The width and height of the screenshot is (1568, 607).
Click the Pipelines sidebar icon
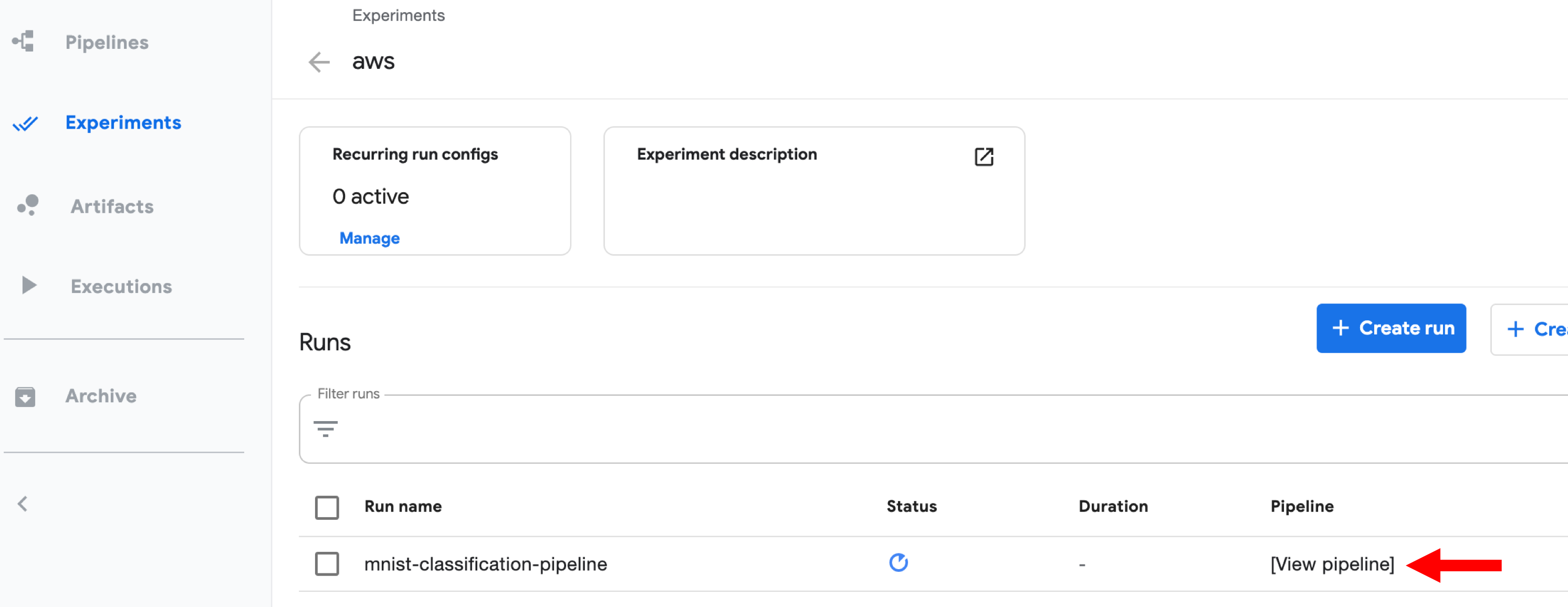pos(24,41)
